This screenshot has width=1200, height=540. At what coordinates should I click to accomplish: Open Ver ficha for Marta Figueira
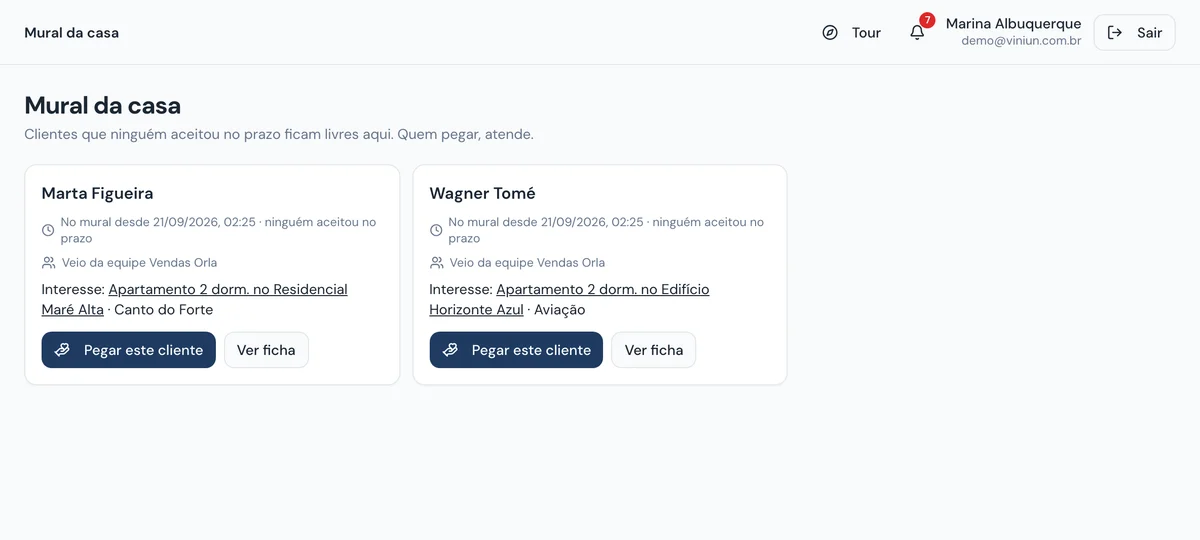(x=266, y=350)
